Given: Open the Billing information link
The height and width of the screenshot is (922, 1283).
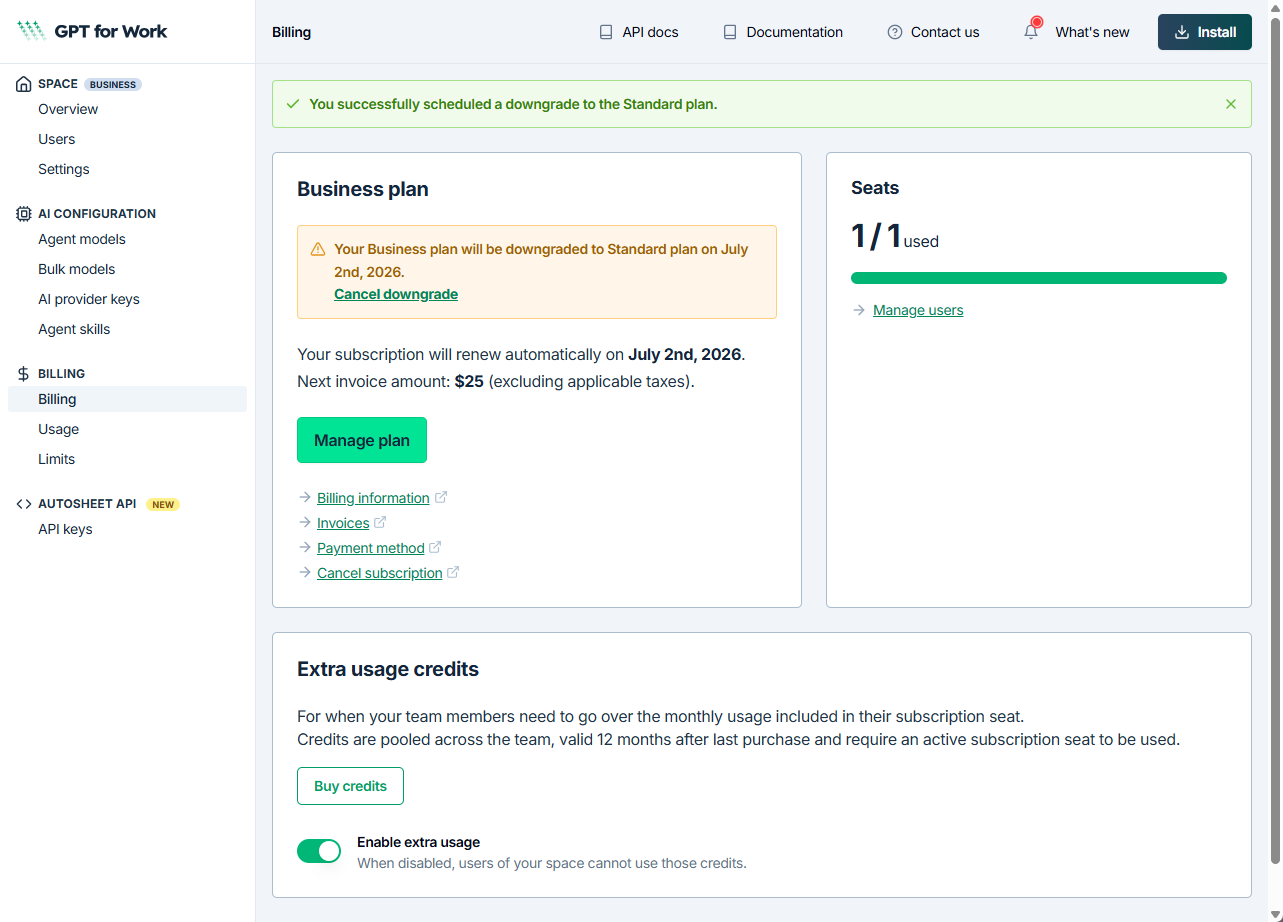Looking at the screenshot, I should point(373,498).
